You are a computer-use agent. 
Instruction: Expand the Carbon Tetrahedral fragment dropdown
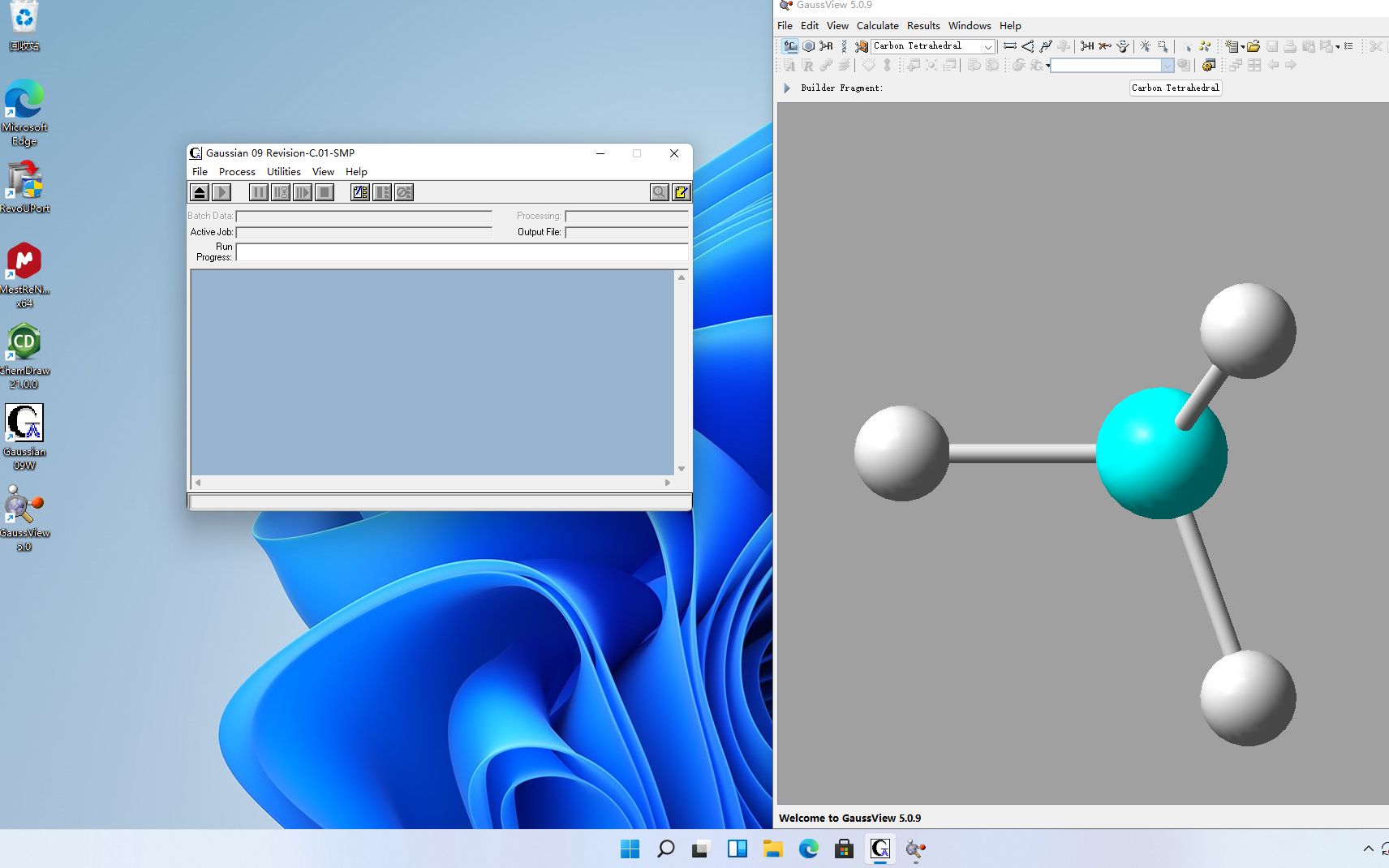(987, 46)
